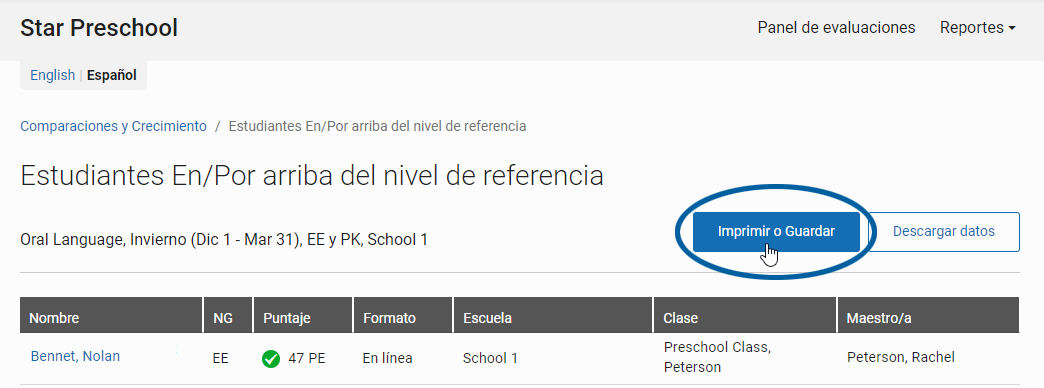Go to Comparaciones y Crecimiento breadcrumb
The image size is (1044, 388).
(113, 126)
